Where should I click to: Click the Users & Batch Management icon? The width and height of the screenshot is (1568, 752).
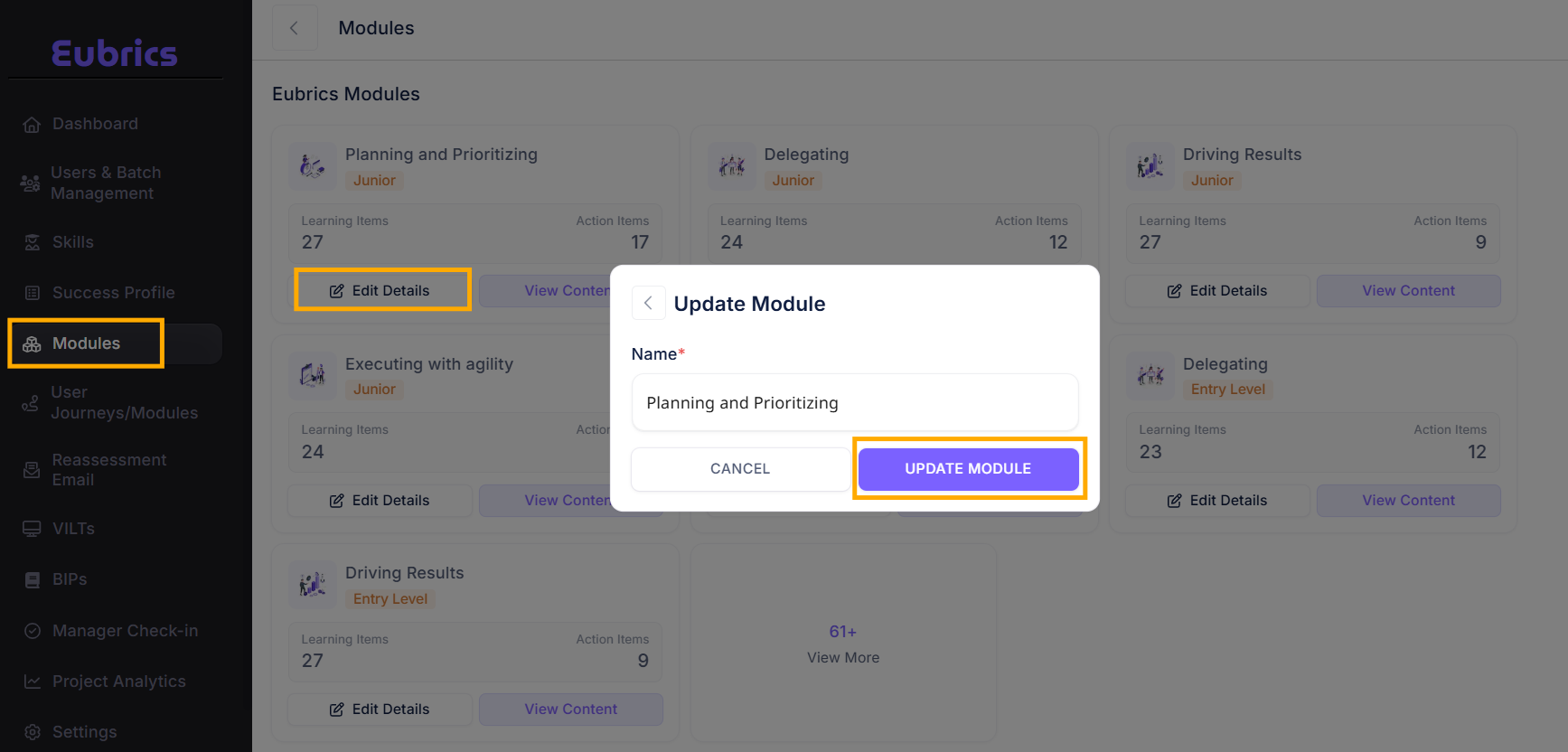(31, 183)
